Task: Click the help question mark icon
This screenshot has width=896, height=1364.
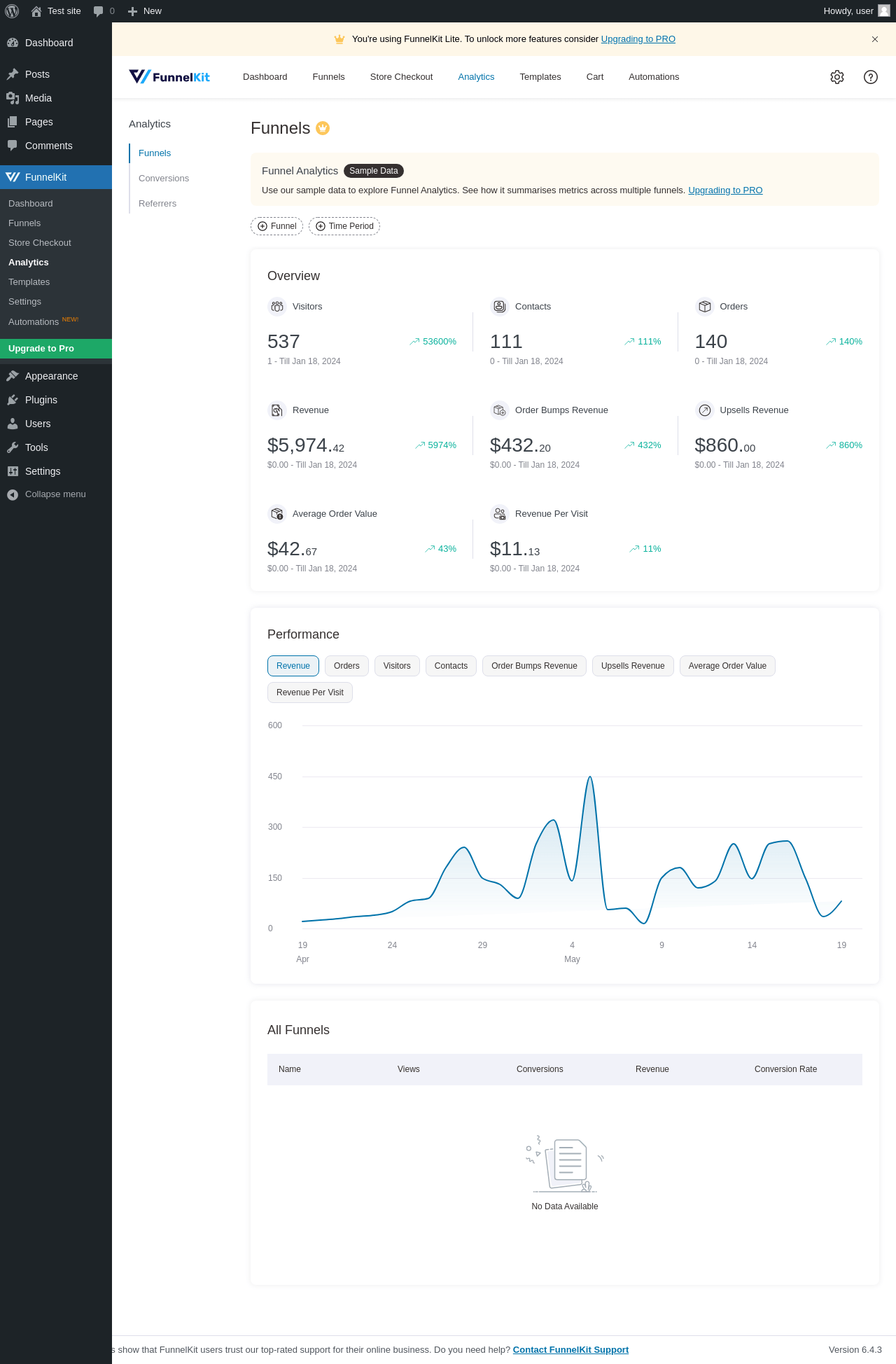Action: [870, 77]
